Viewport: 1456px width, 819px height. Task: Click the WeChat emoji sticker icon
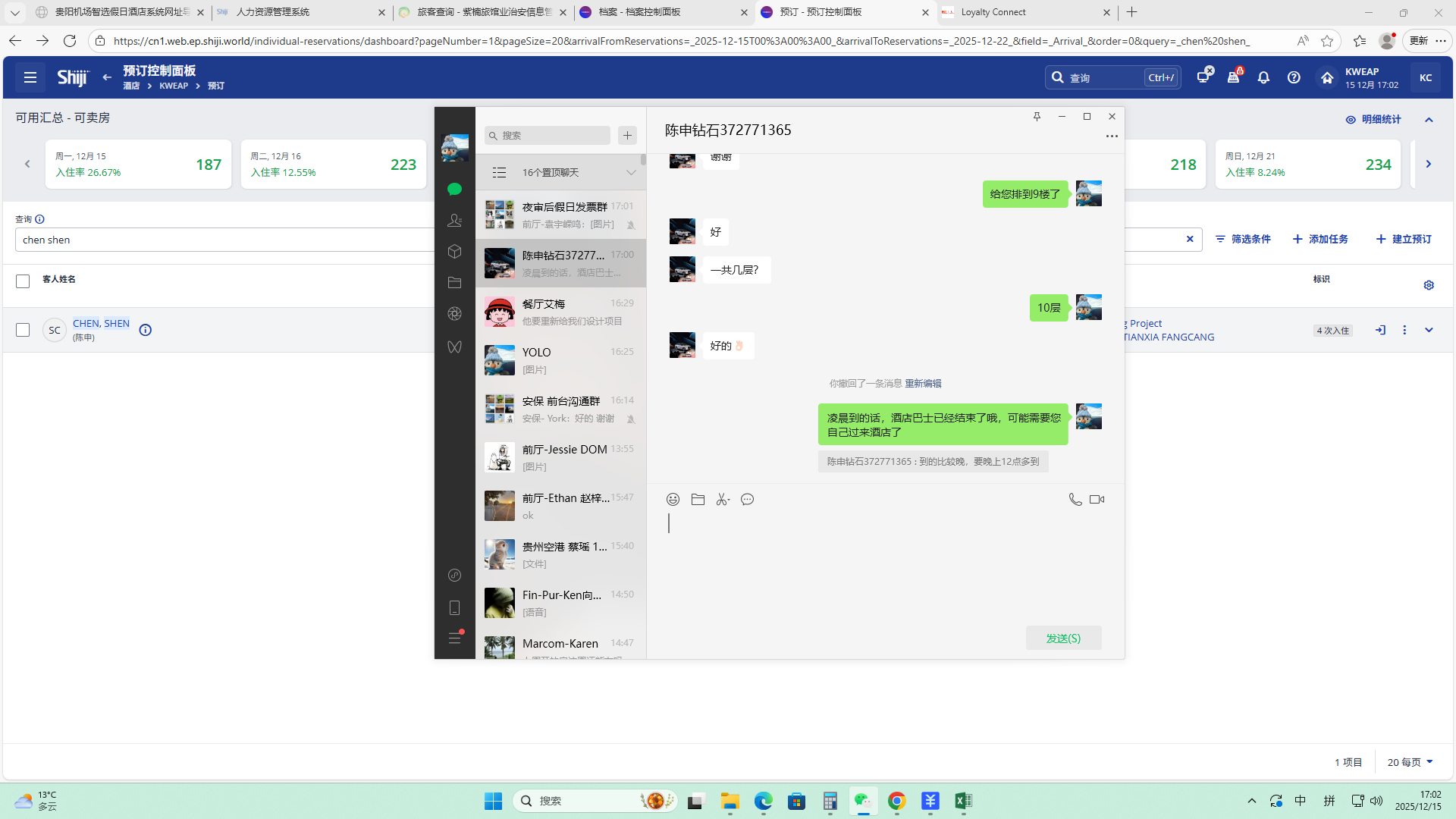pyautogui.click(x=673, y=499)
